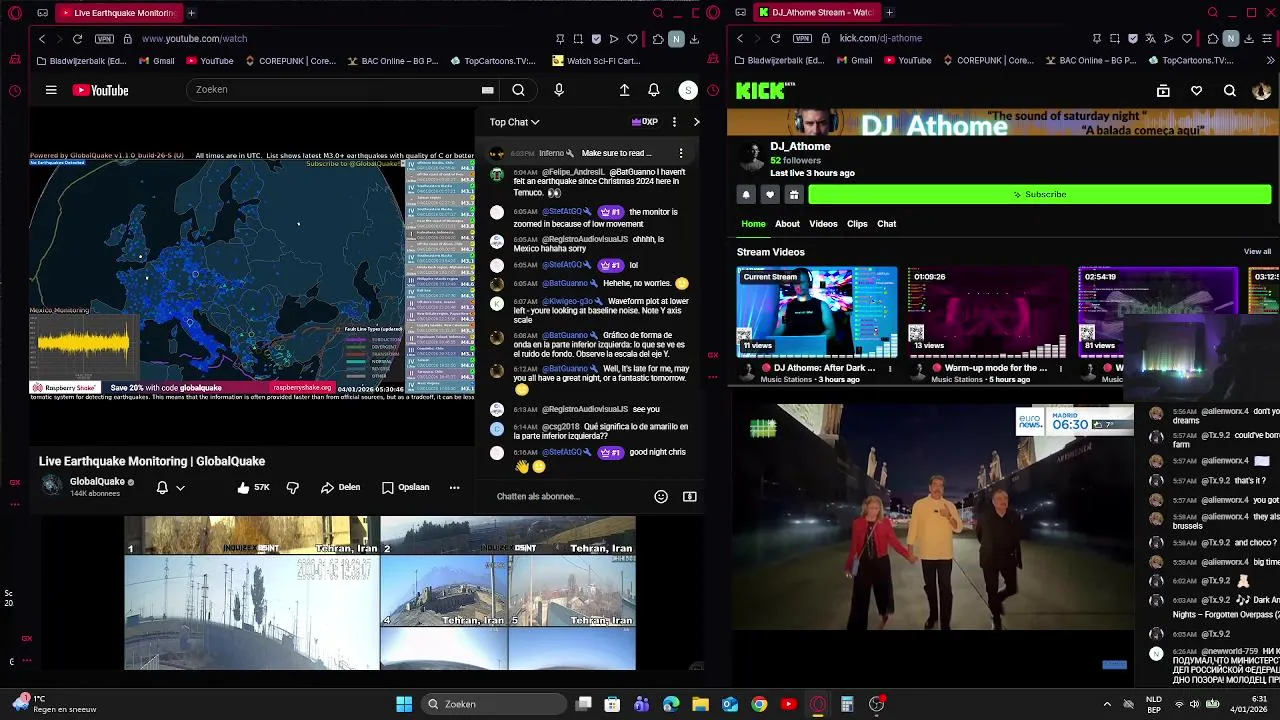Open downloads icon in YouTube window toolbar
1280x720 pixels.
click(x=694, y=38)
